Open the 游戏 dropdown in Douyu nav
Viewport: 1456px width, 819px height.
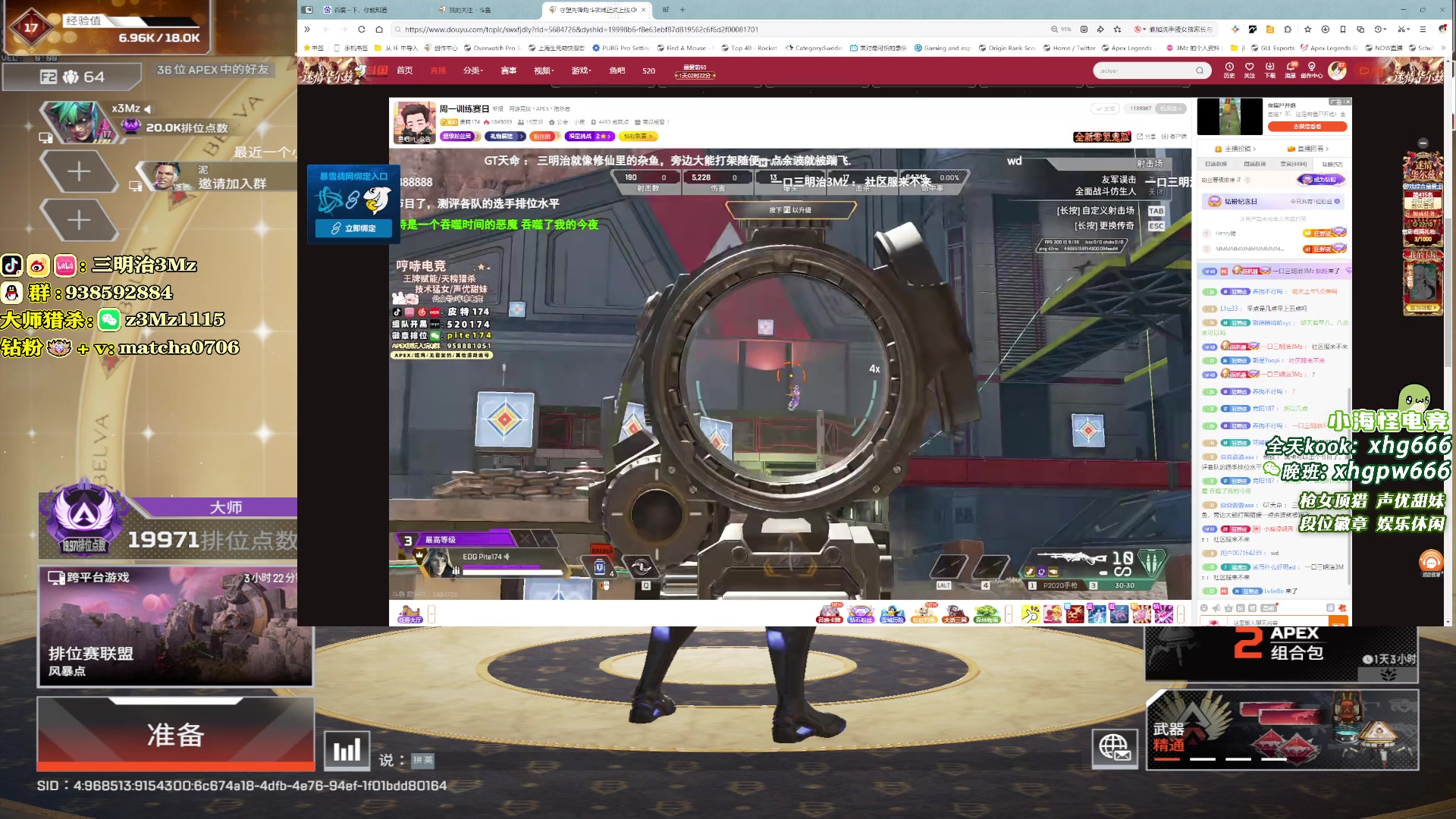[582, 71]
